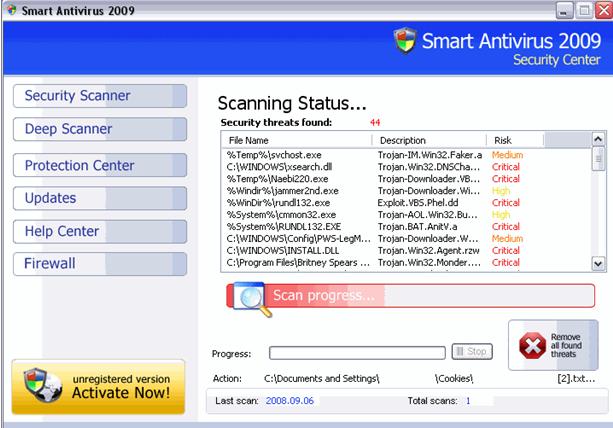The height and width of the screenshot is (428, 613).
Task: Open the Updates section
Action: pos(100,198)
